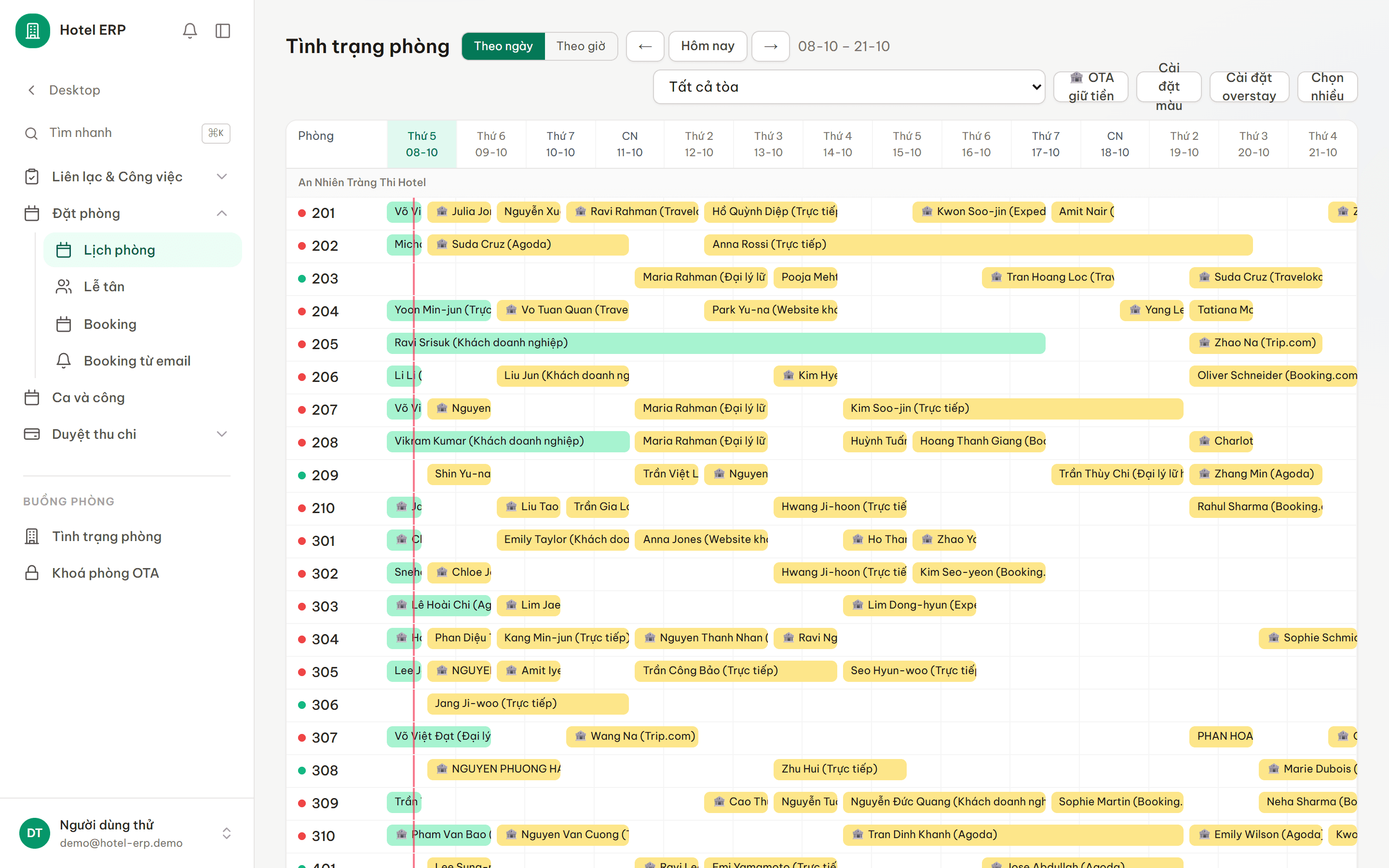Open the notifications bell icon
The image size is (1389, 868).
[190, 30]
